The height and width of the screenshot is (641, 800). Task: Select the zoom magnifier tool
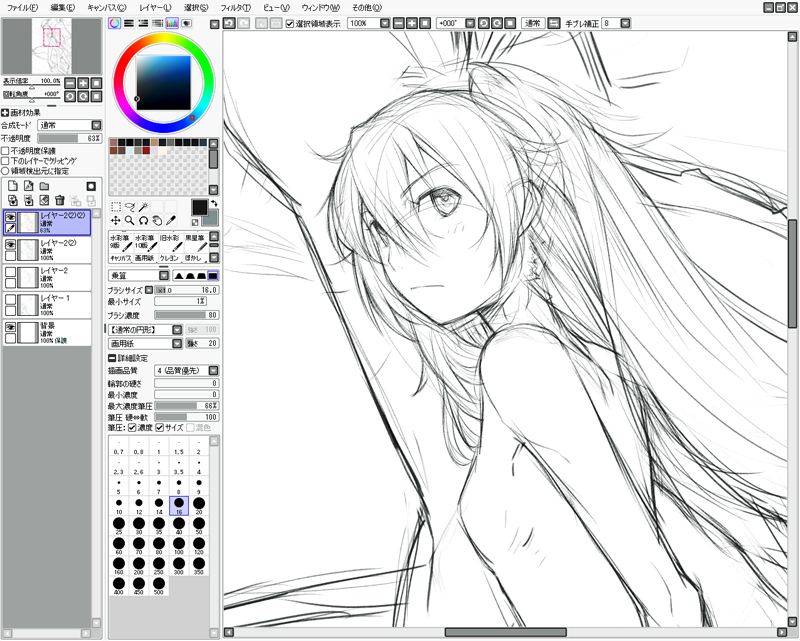coord(130,220)
